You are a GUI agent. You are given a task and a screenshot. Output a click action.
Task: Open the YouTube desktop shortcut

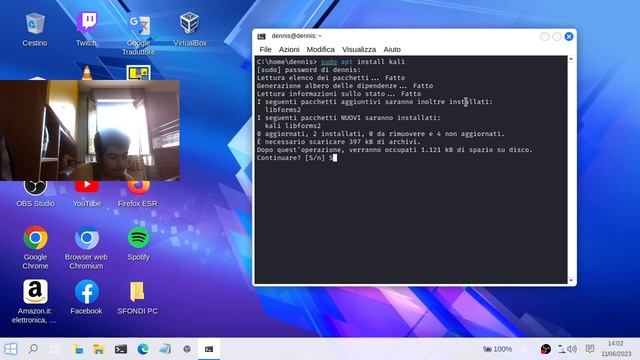87,194
